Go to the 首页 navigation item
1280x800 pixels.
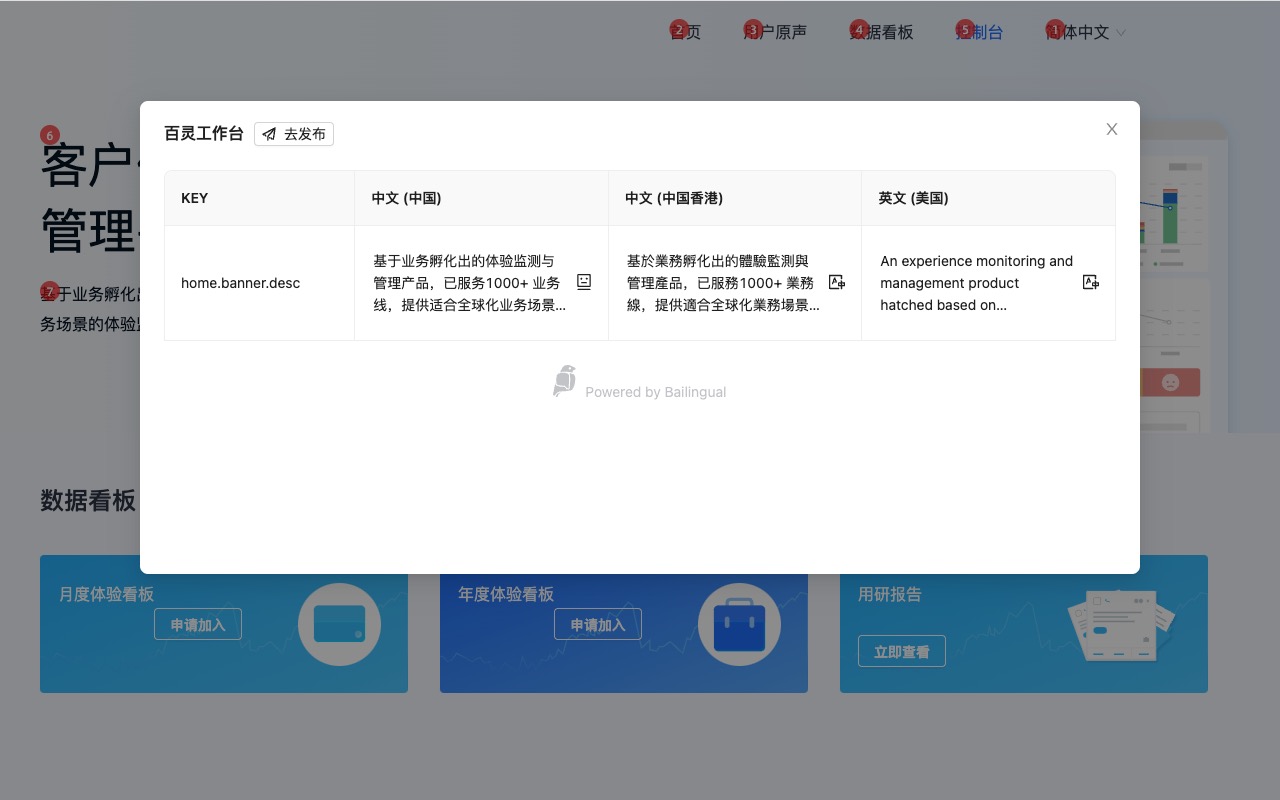(686, 31)
